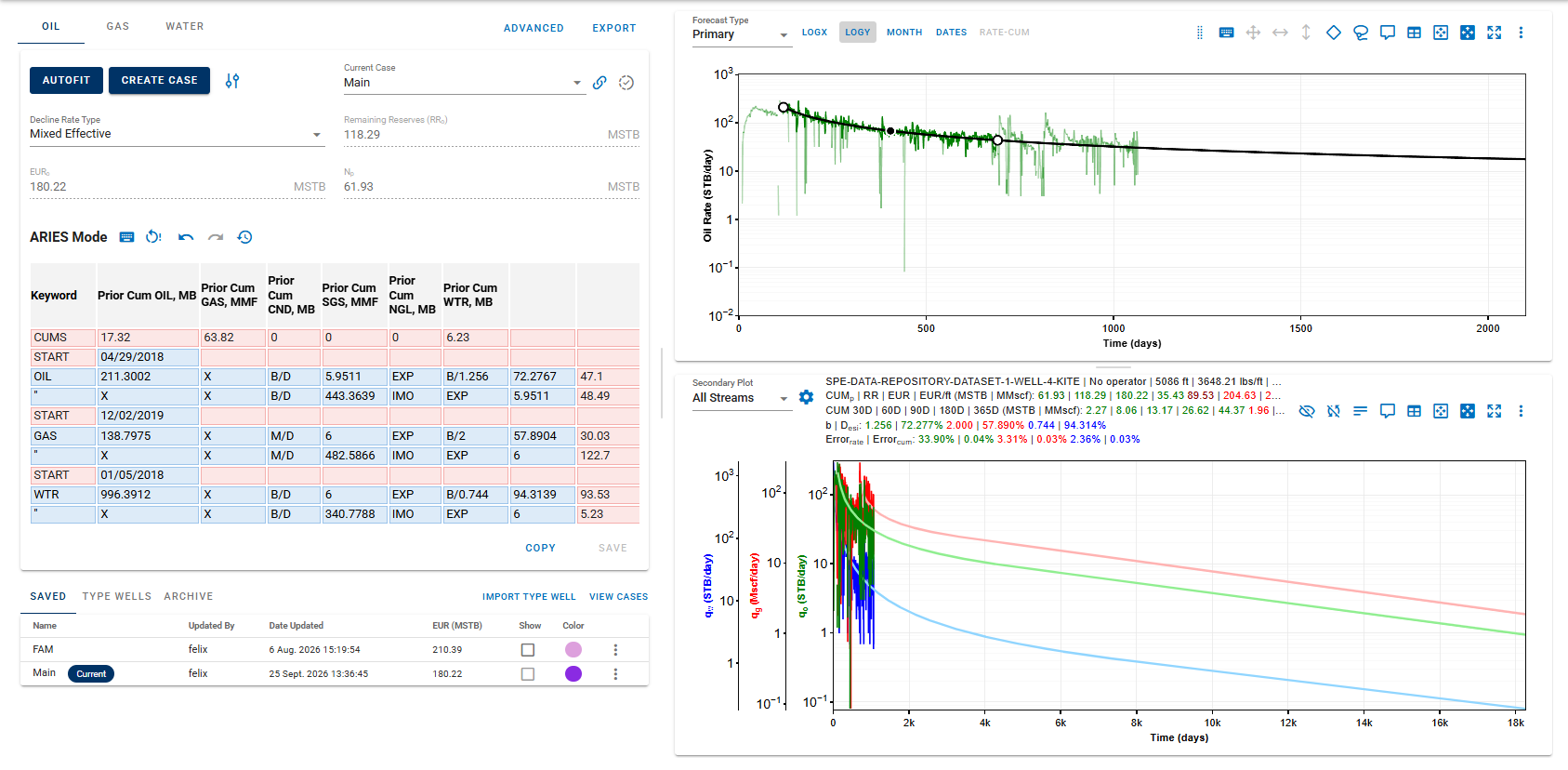The height and width of the screenshot is (770, 1568).
Task: Open the Current Case dropdown
Action: (464, 83)
